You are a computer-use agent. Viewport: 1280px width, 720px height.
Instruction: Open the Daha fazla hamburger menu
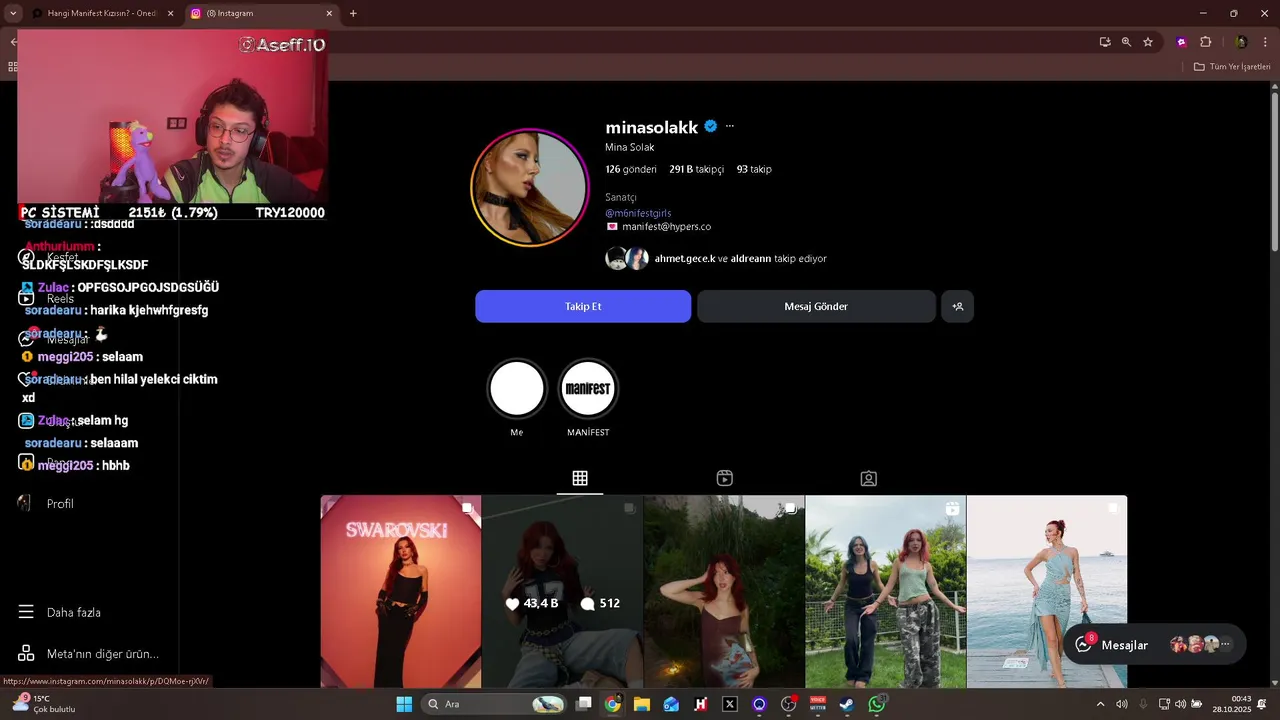[x=60, y=612]
